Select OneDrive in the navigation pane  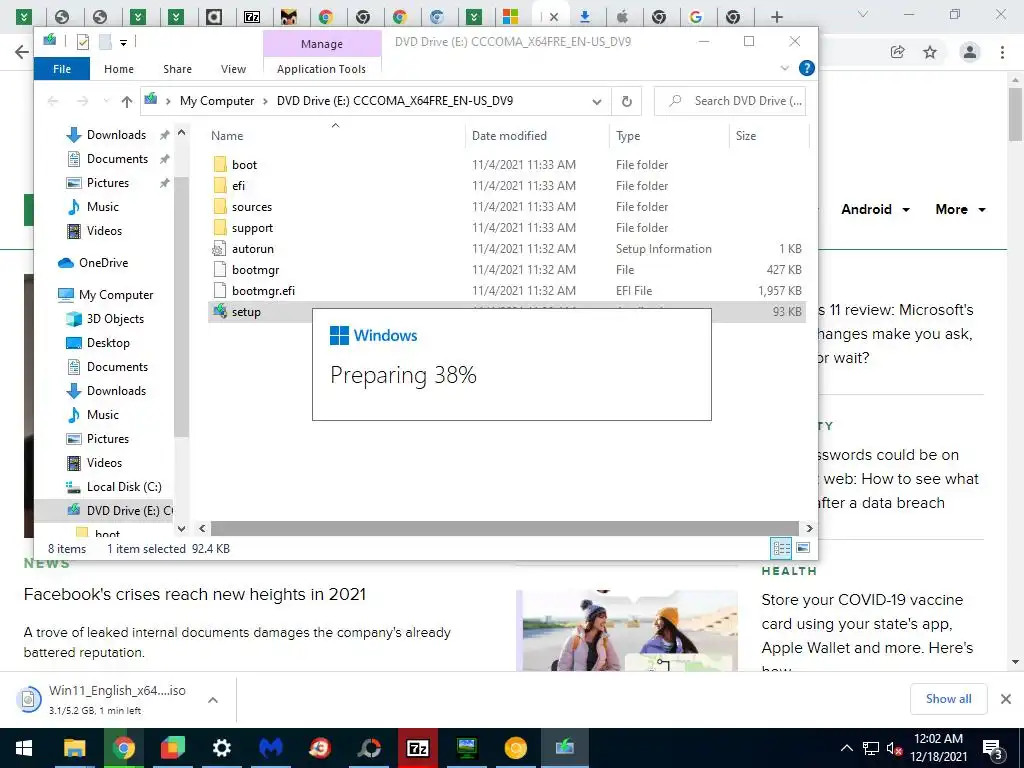click(103, 263)
